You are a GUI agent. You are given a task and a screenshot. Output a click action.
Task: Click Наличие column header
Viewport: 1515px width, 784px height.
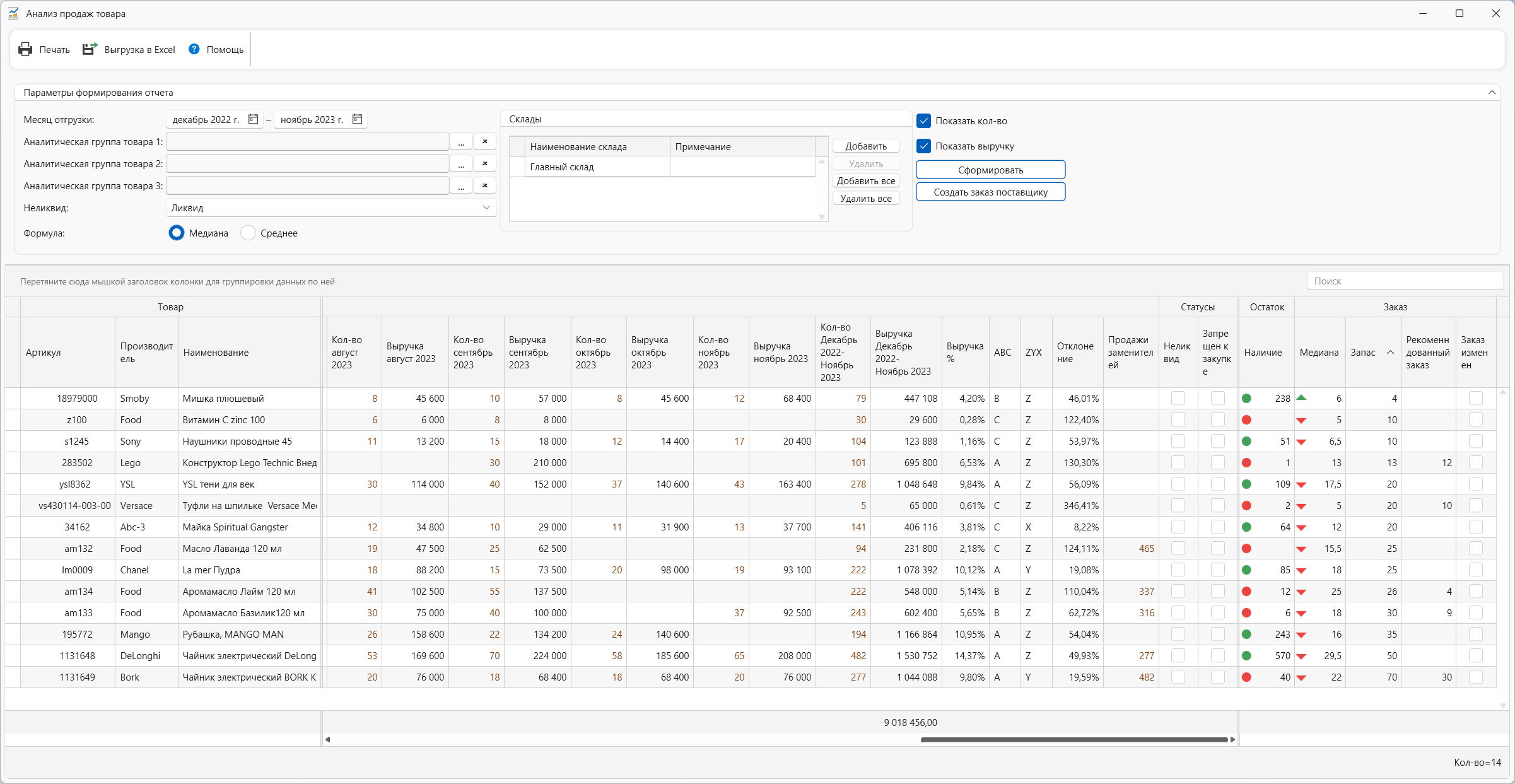pos(1266,353)
